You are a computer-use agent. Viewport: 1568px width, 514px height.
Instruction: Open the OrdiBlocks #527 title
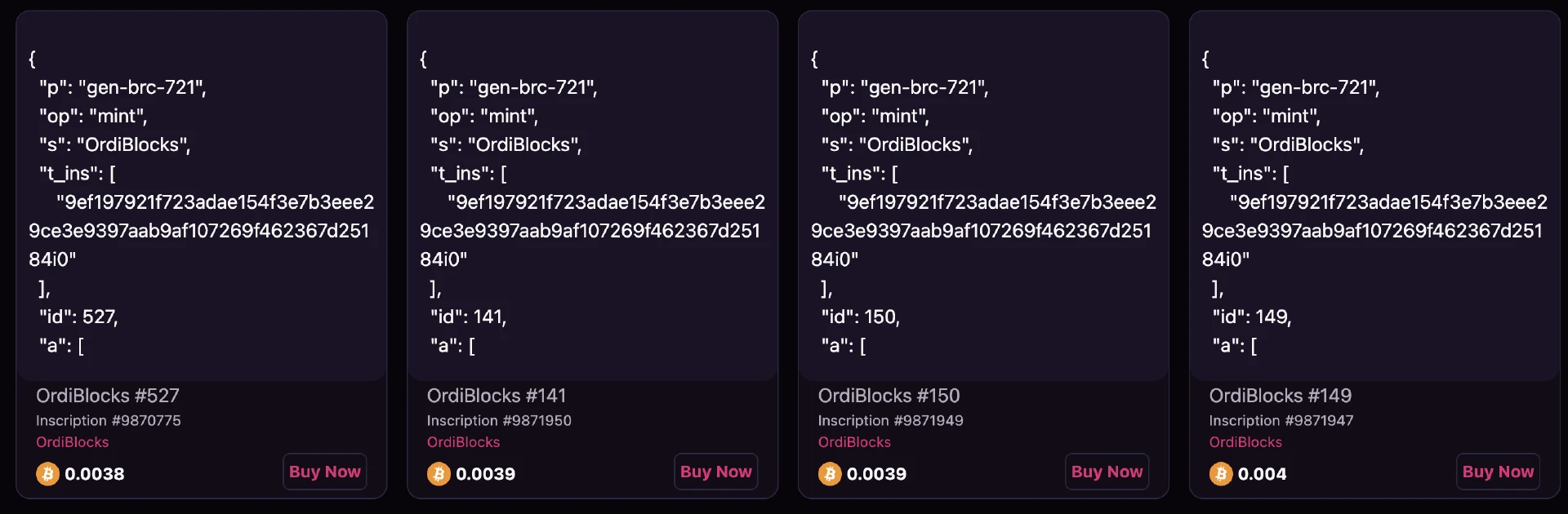coord(108,396)
